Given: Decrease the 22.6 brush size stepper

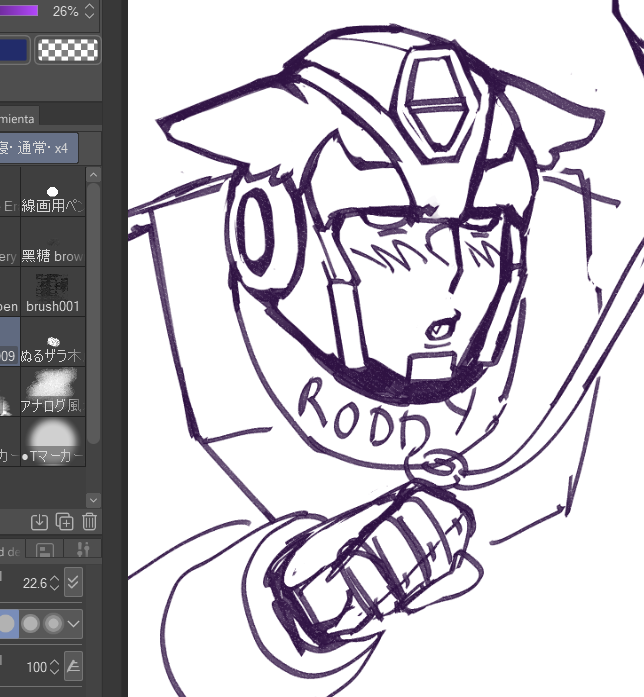Looking at the screenshot, I should [54, 587].
